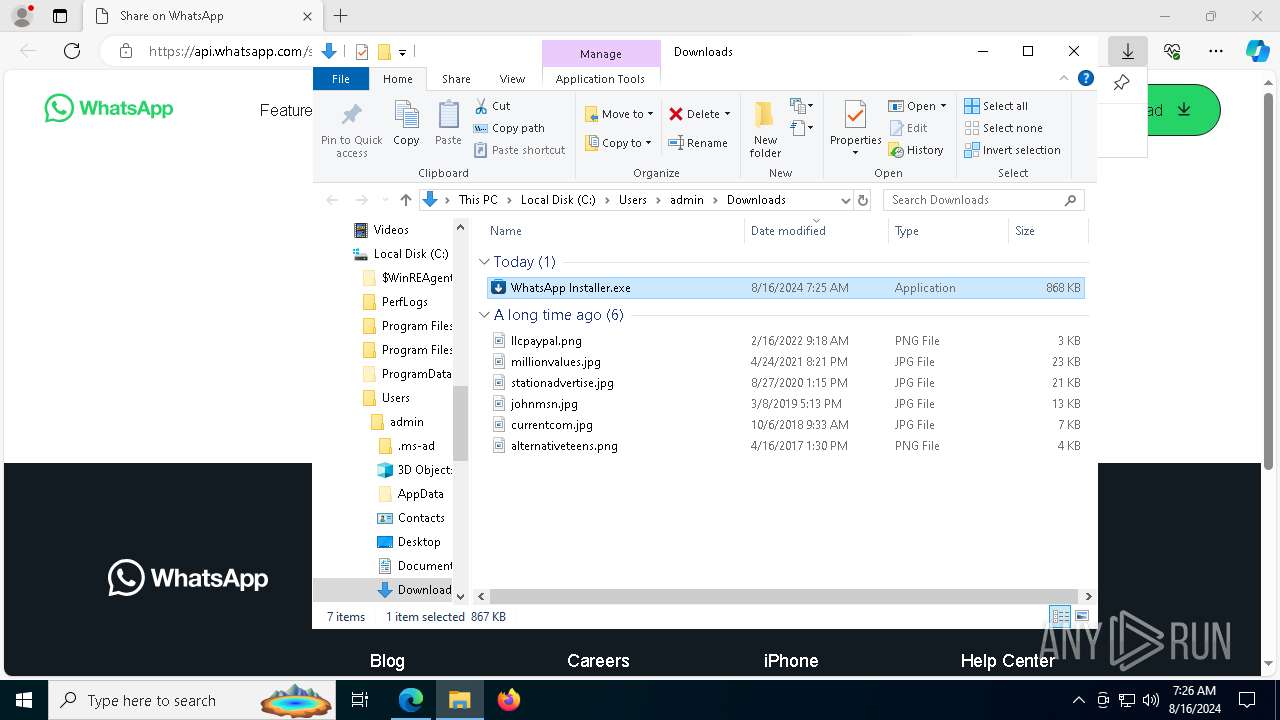Open file Properties from the ribbon
The height and width of the screenshot is (720, 1280).
pyautogui.click(x=855, y=128)
